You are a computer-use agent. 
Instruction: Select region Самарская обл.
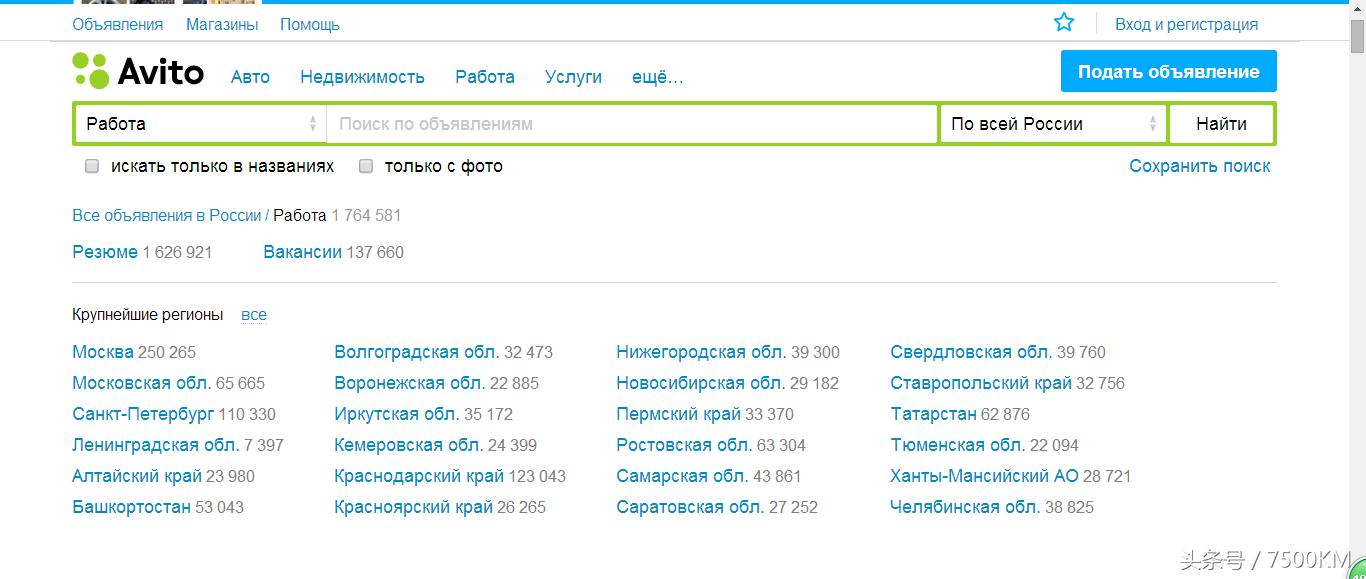coord(682,476)
